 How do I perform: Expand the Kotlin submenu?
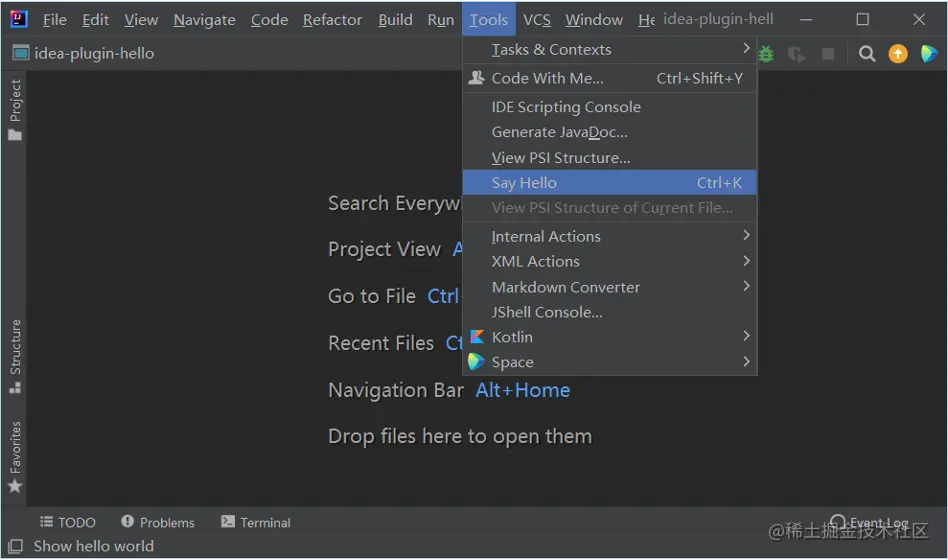609,337
